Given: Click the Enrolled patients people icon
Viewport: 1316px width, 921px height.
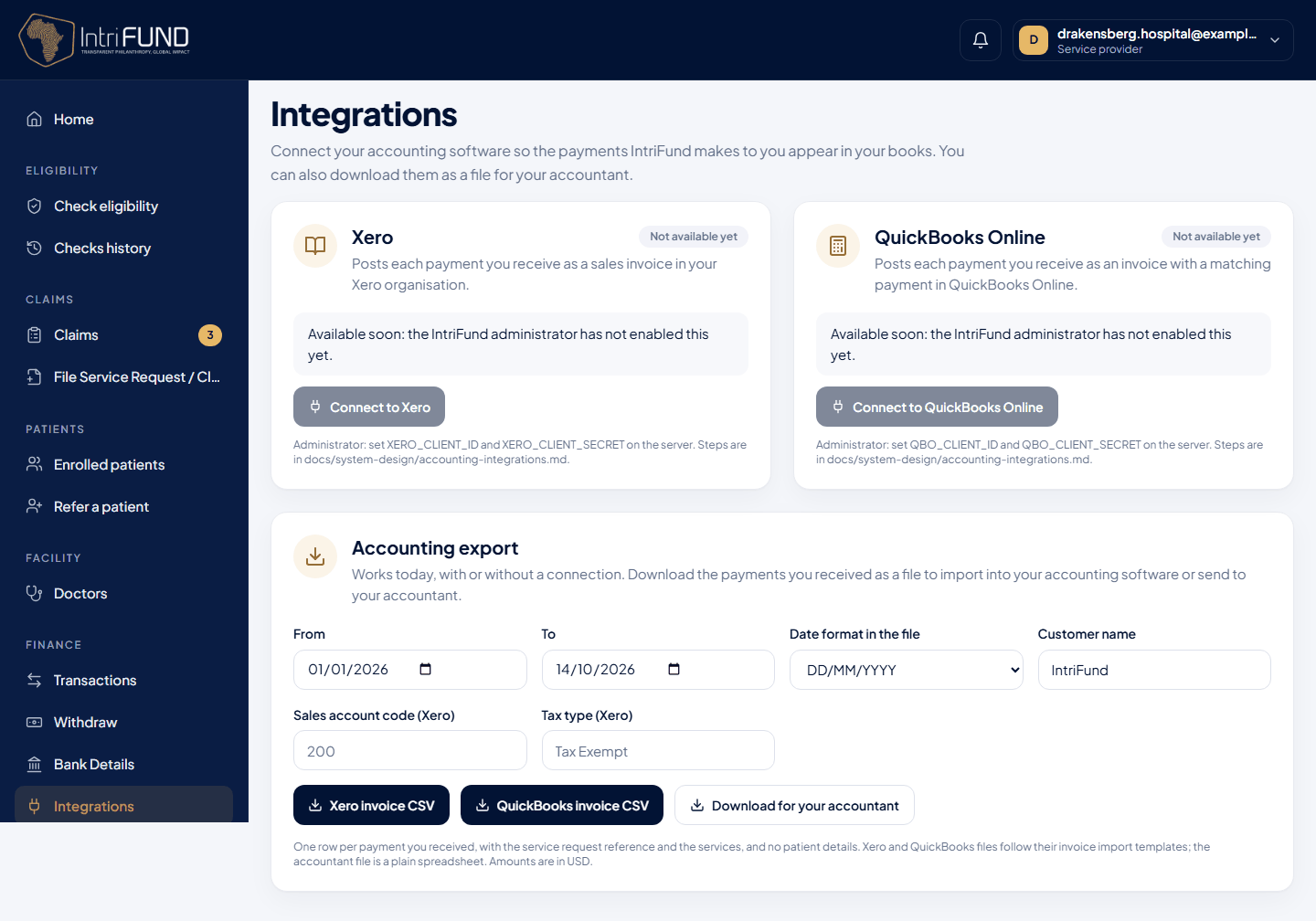Looking at the screenshot, I should point(35,465).
